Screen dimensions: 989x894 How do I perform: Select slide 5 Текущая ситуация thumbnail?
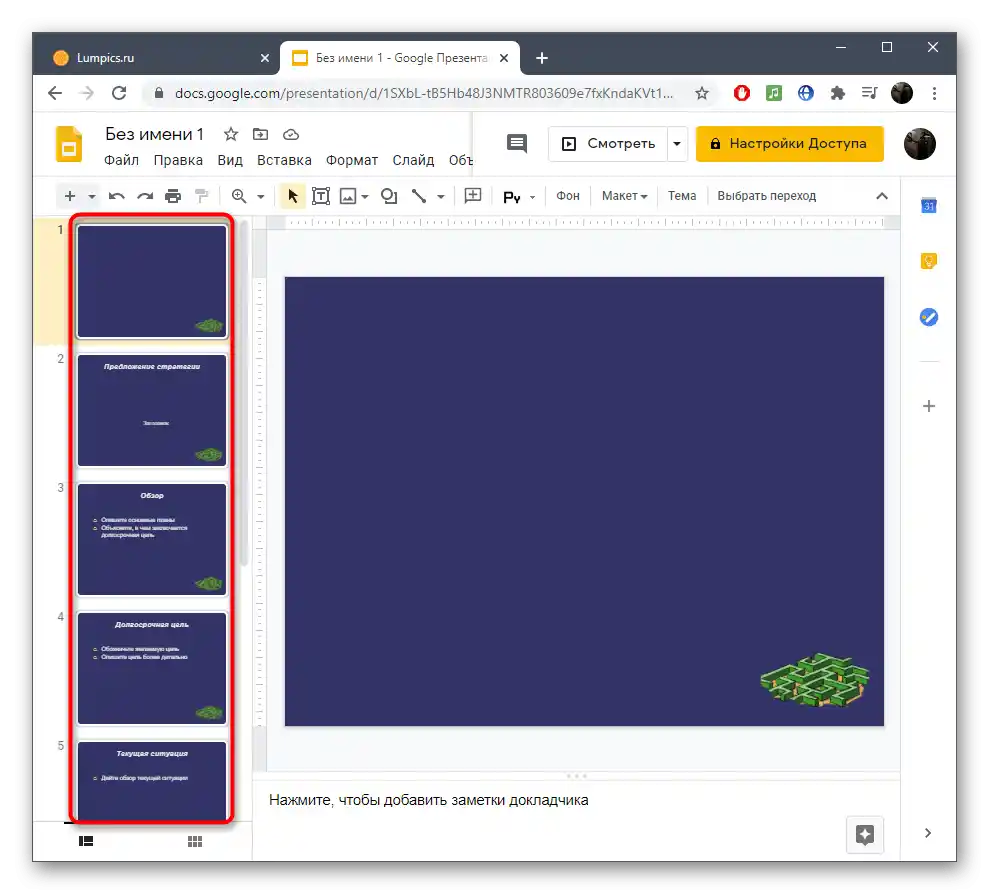pos(151,781)
